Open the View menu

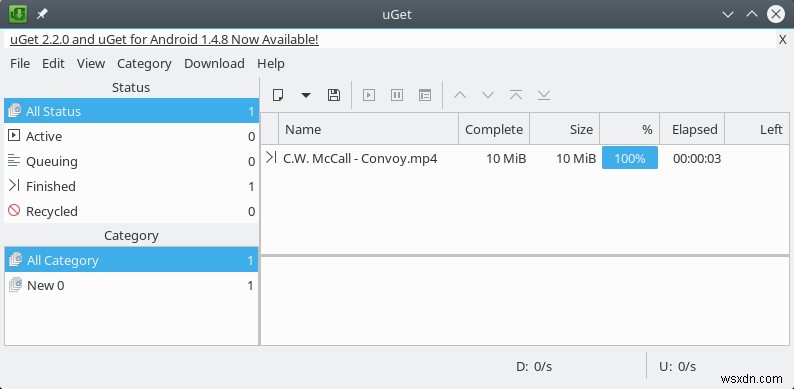(91, 63)
